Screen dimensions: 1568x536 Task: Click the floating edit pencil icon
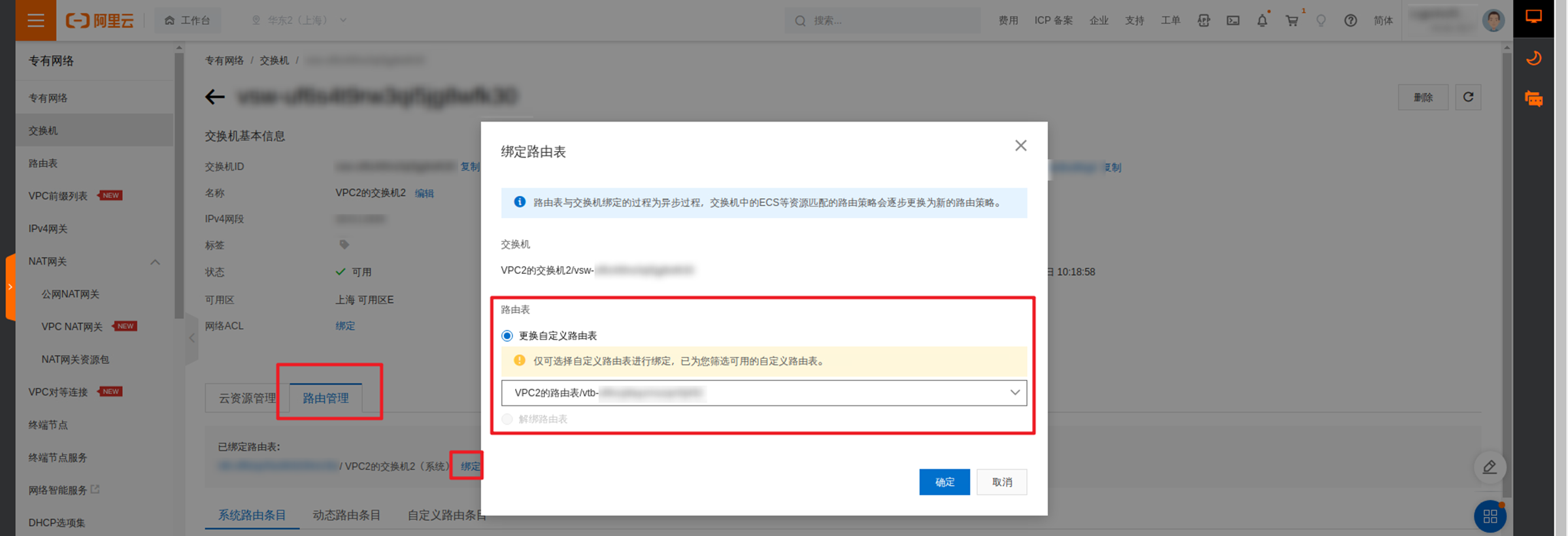point(1490,467)
